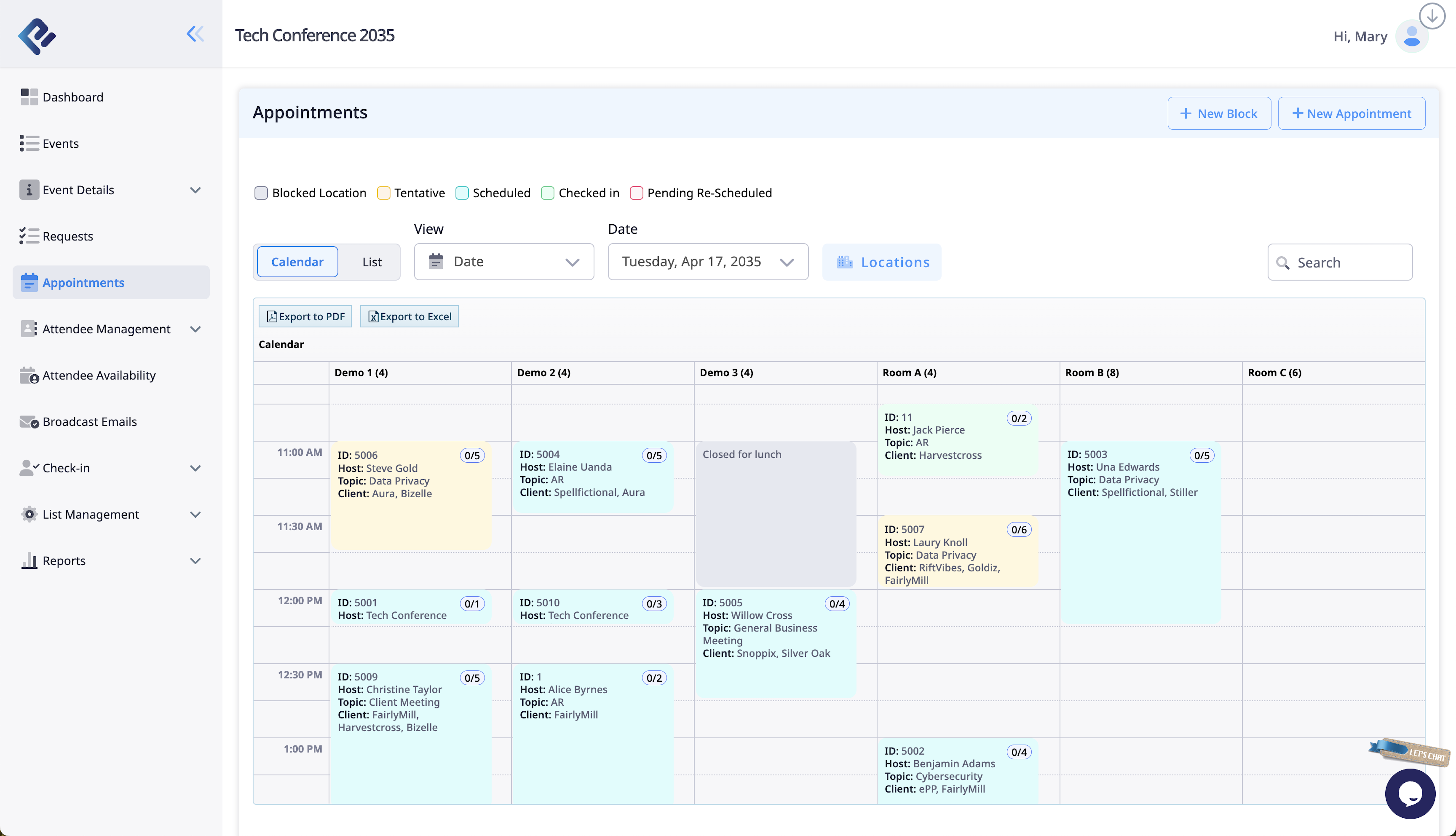
Task: Open the Tuesday, Apr 17, 2035 date dropdown arrow
Action: coord(787,262)
